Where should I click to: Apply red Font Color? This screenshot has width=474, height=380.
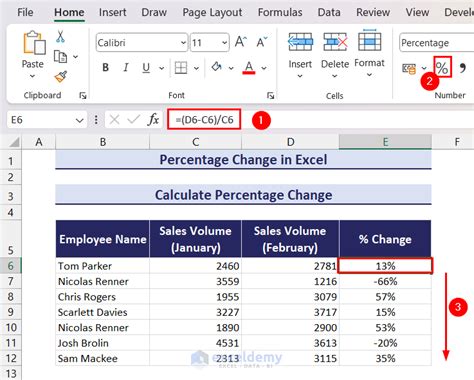[x=249, y=68]
